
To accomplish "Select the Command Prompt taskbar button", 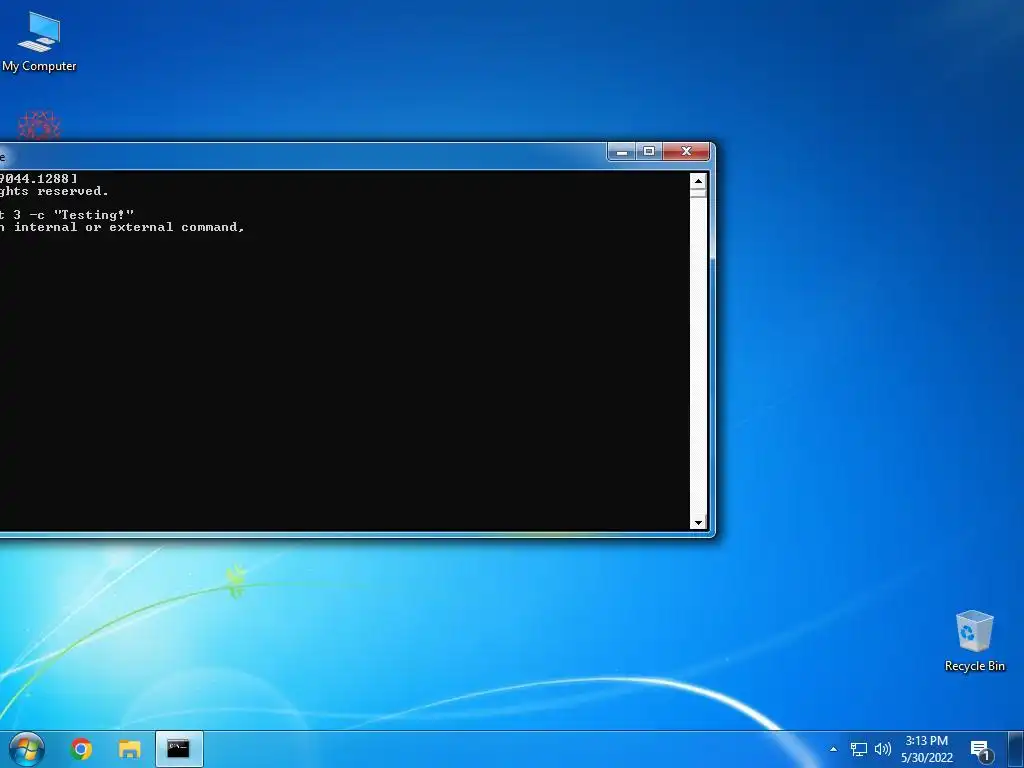I will click(179, 748).
